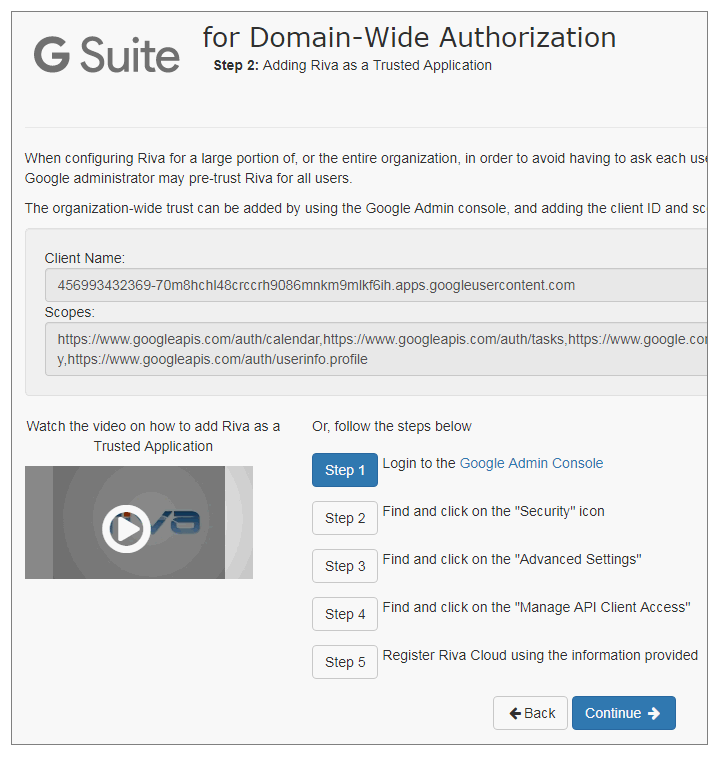720x757 pixels.
Task: Click the text 'Find and click on the "Manage API Client Access"'
Action: coord(536,607)
